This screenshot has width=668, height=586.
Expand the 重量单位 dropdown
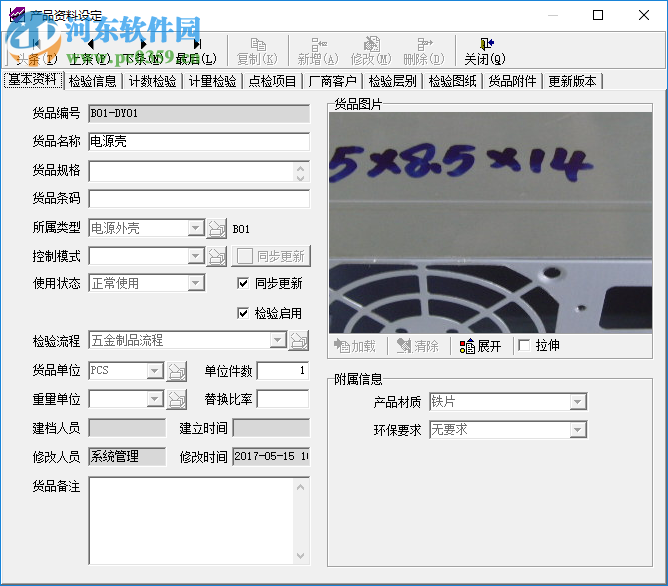tap(155, 399)
